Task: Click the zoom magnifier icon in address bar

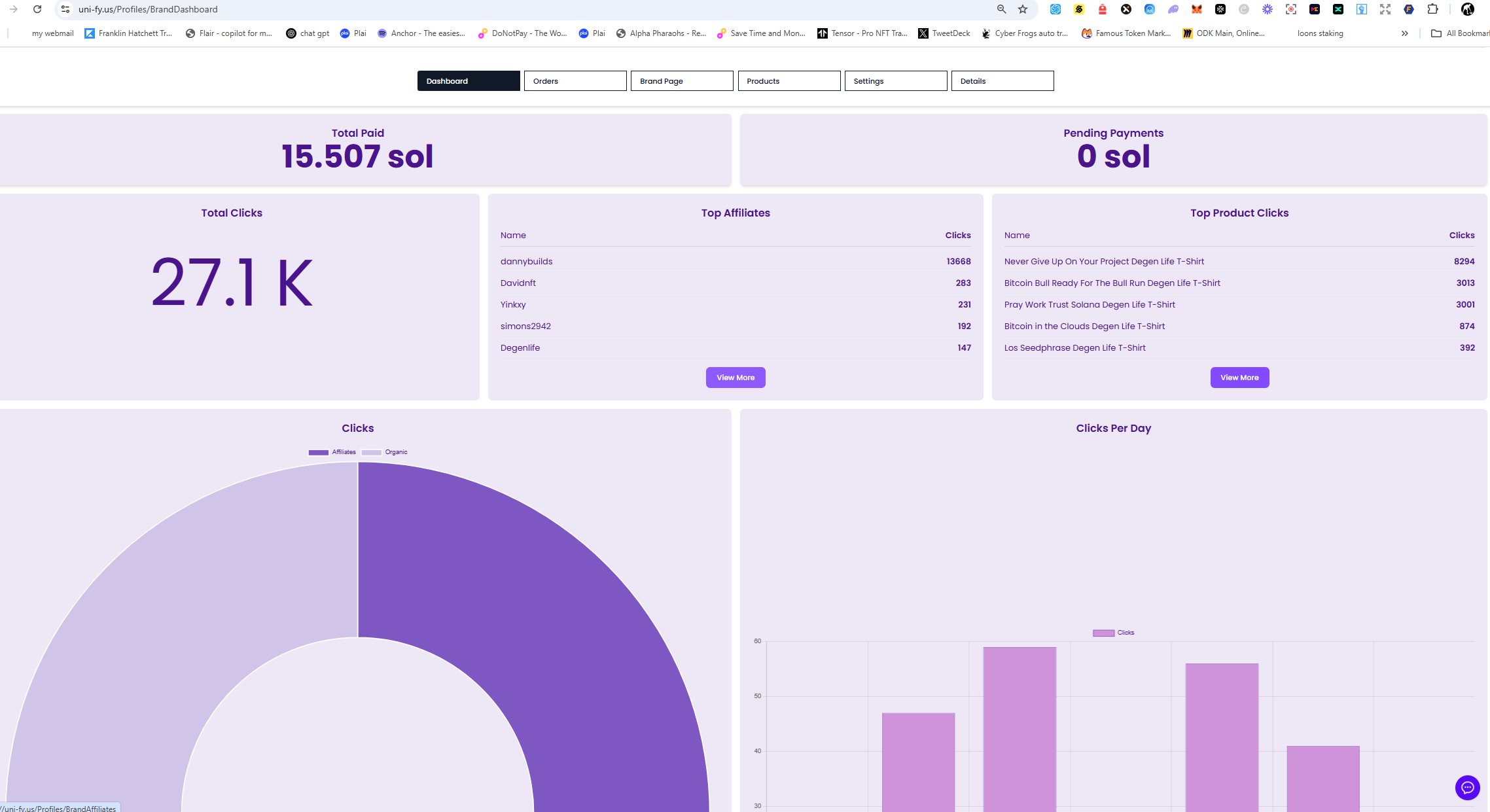Action: coord(1001,9)
